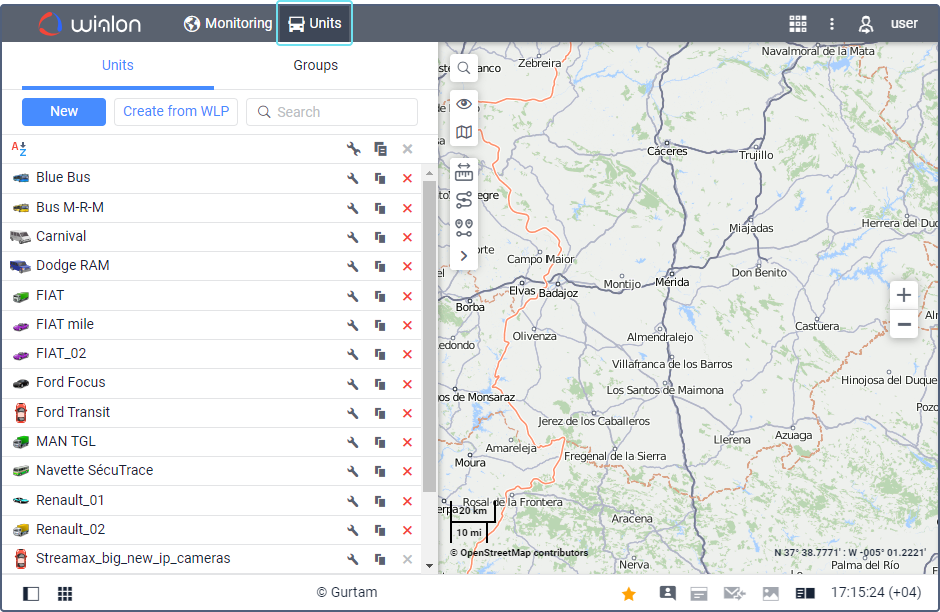940x612 pixels.
Task: Open the image gallery icon in bottom bar
Action: coord(770,593)
